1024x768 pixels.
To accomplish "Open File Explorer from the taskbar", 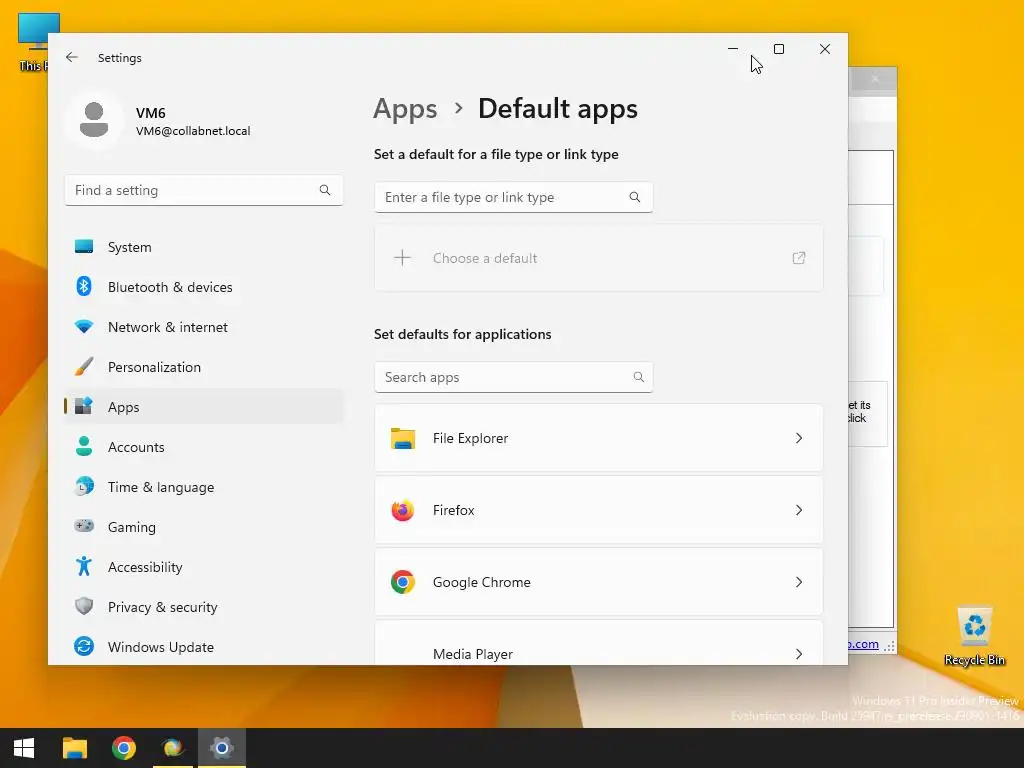I will coord(74,748).
